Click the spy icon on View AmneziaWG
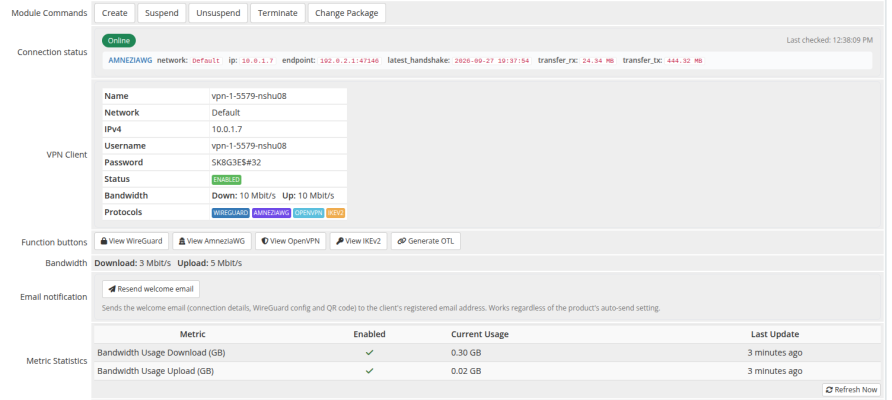This screenshot has width=892, height=400. point(182,241)
